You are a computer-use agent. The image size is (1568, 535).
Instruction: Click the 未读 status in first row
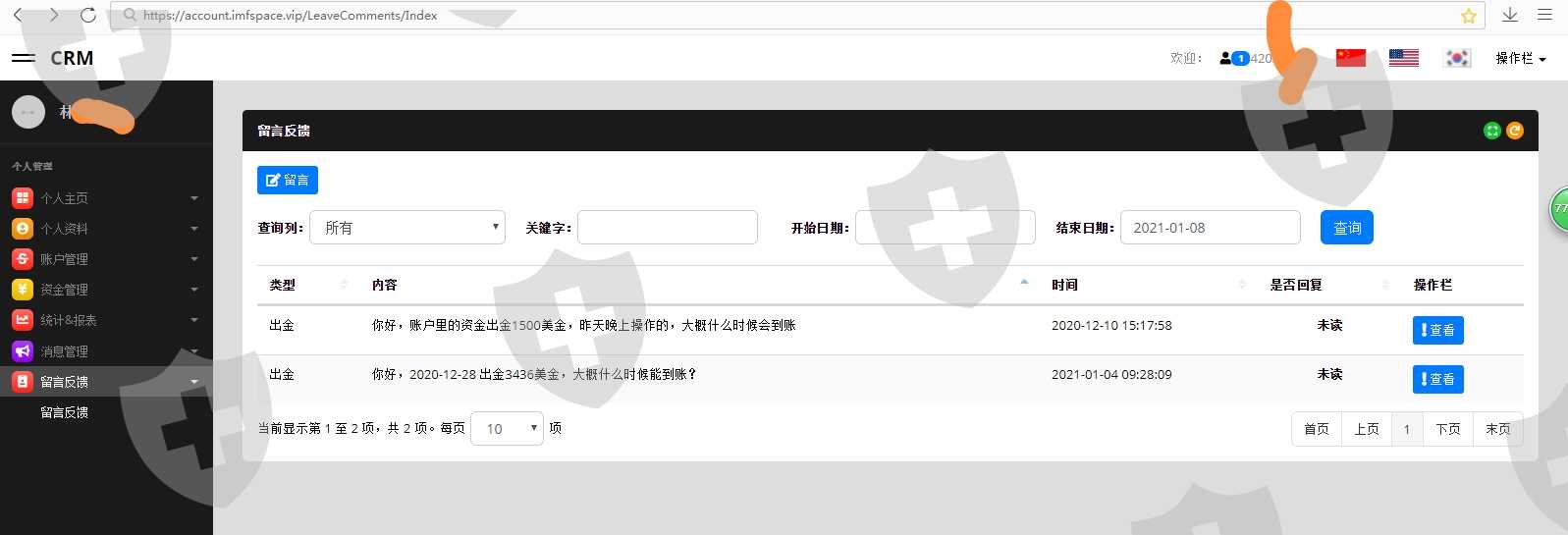[1329, 325]
